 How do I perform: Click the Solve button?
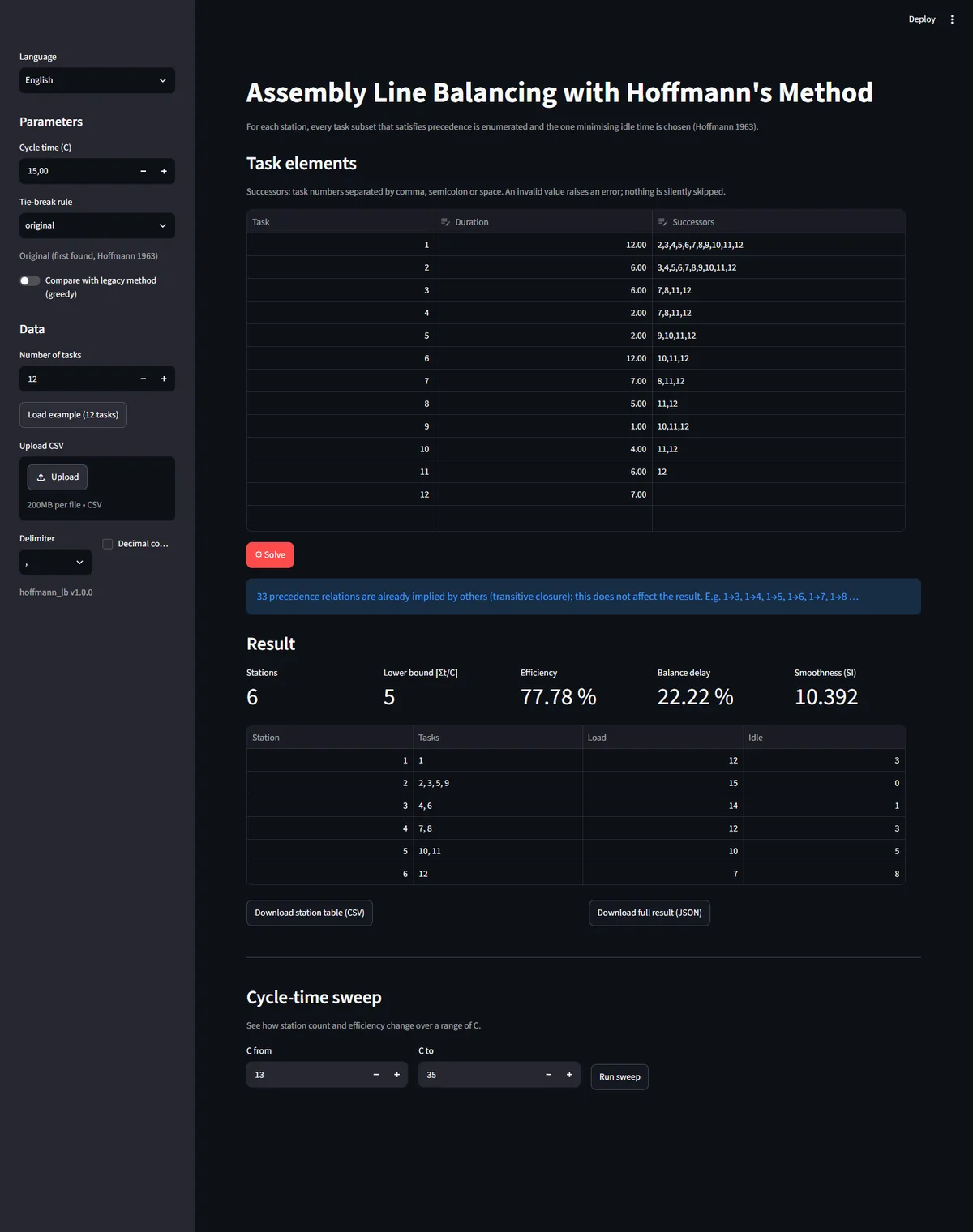point(270,555)
